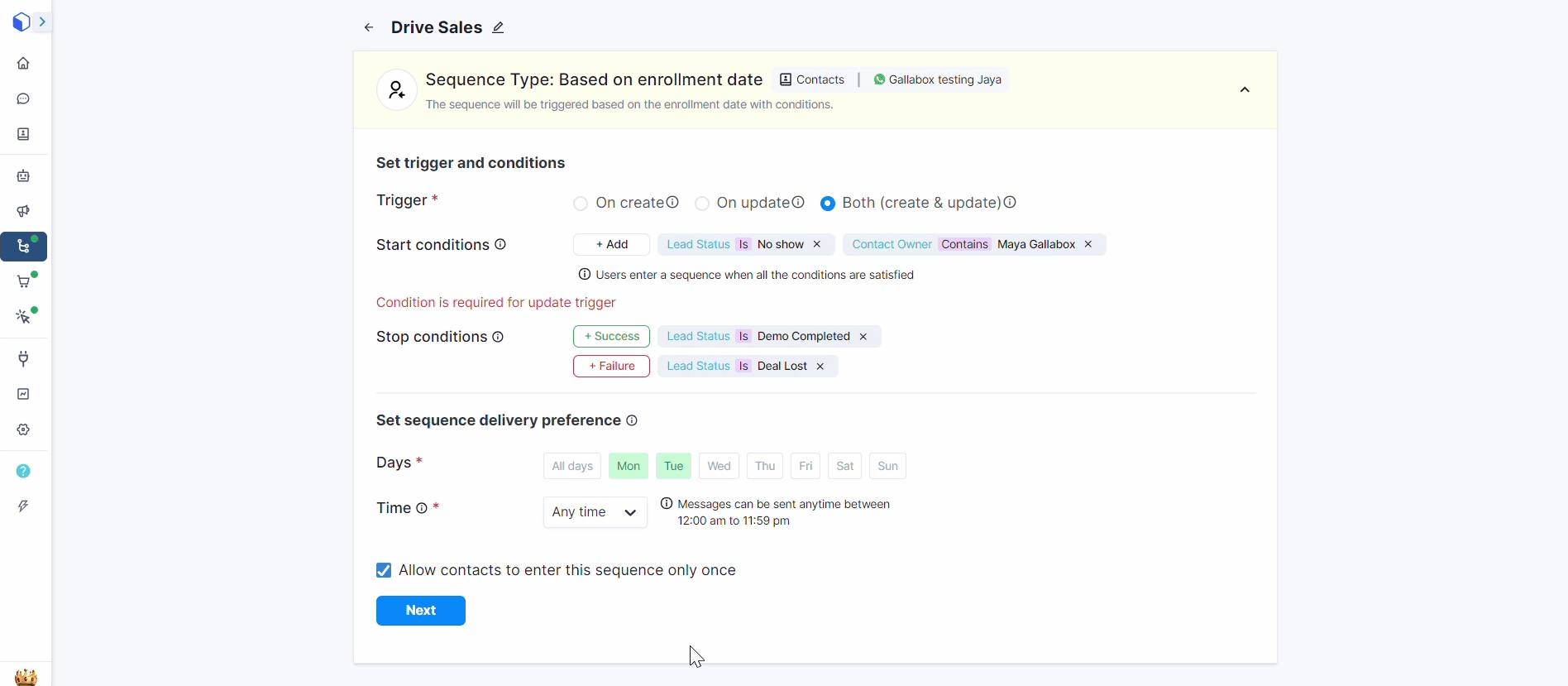Open the bot icon in sidebar
The image size is (1568, 686).
click(23, 176)
